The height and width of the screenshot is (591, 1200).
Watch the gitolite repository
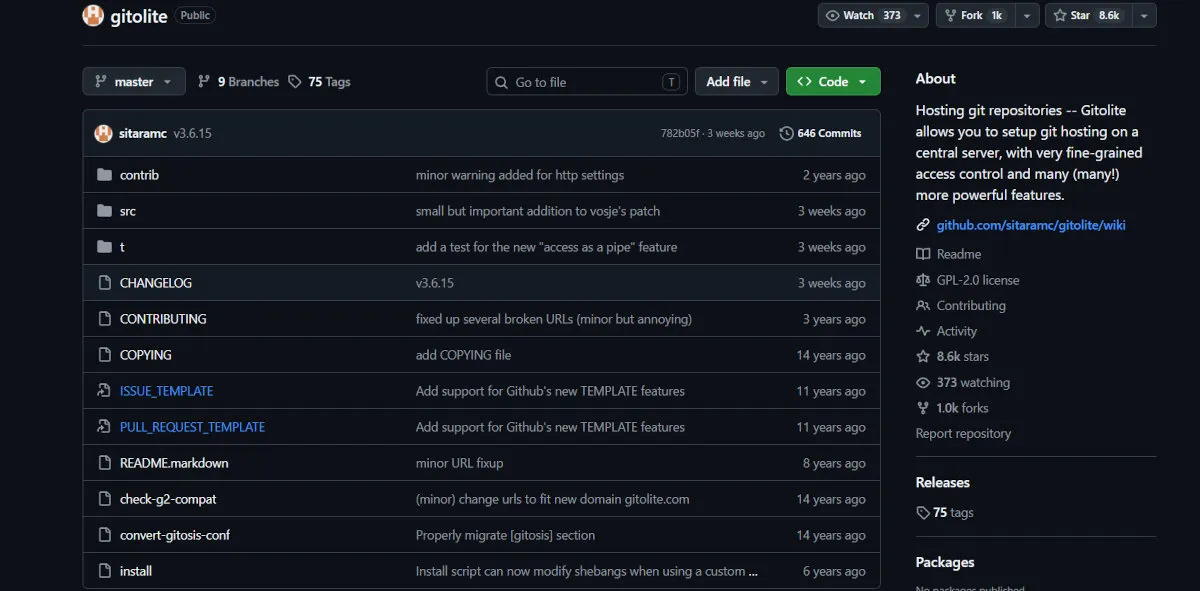863,16
